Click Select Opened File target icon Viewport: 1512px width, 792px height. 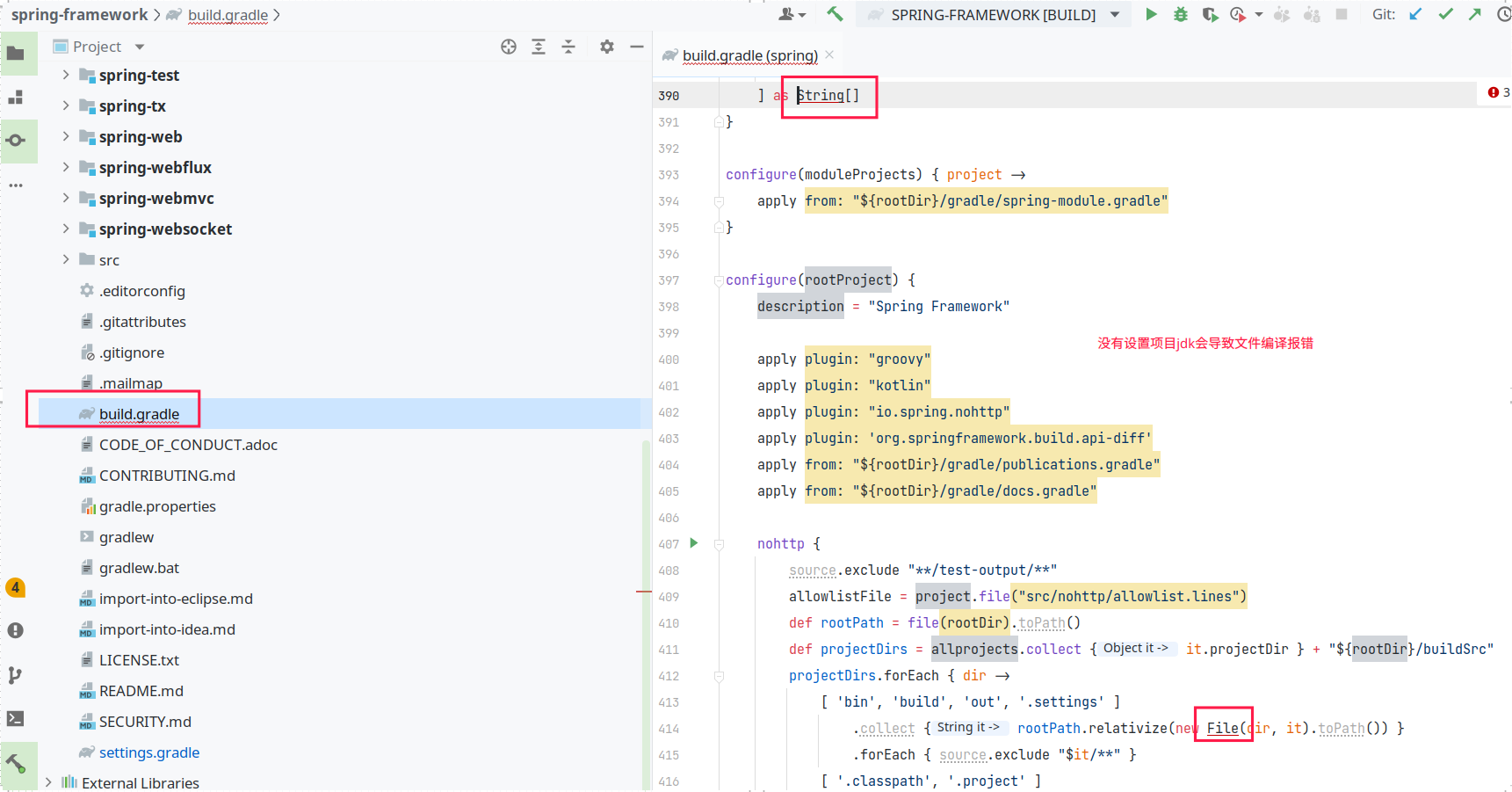click(x=509, y=47)
